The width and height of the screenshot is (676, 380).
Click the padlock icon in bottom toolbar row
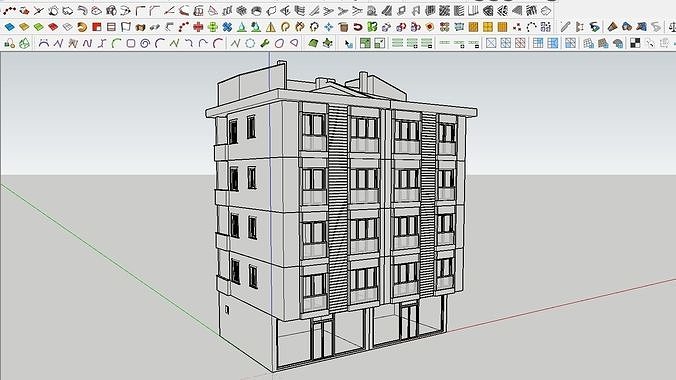(9, 43)
